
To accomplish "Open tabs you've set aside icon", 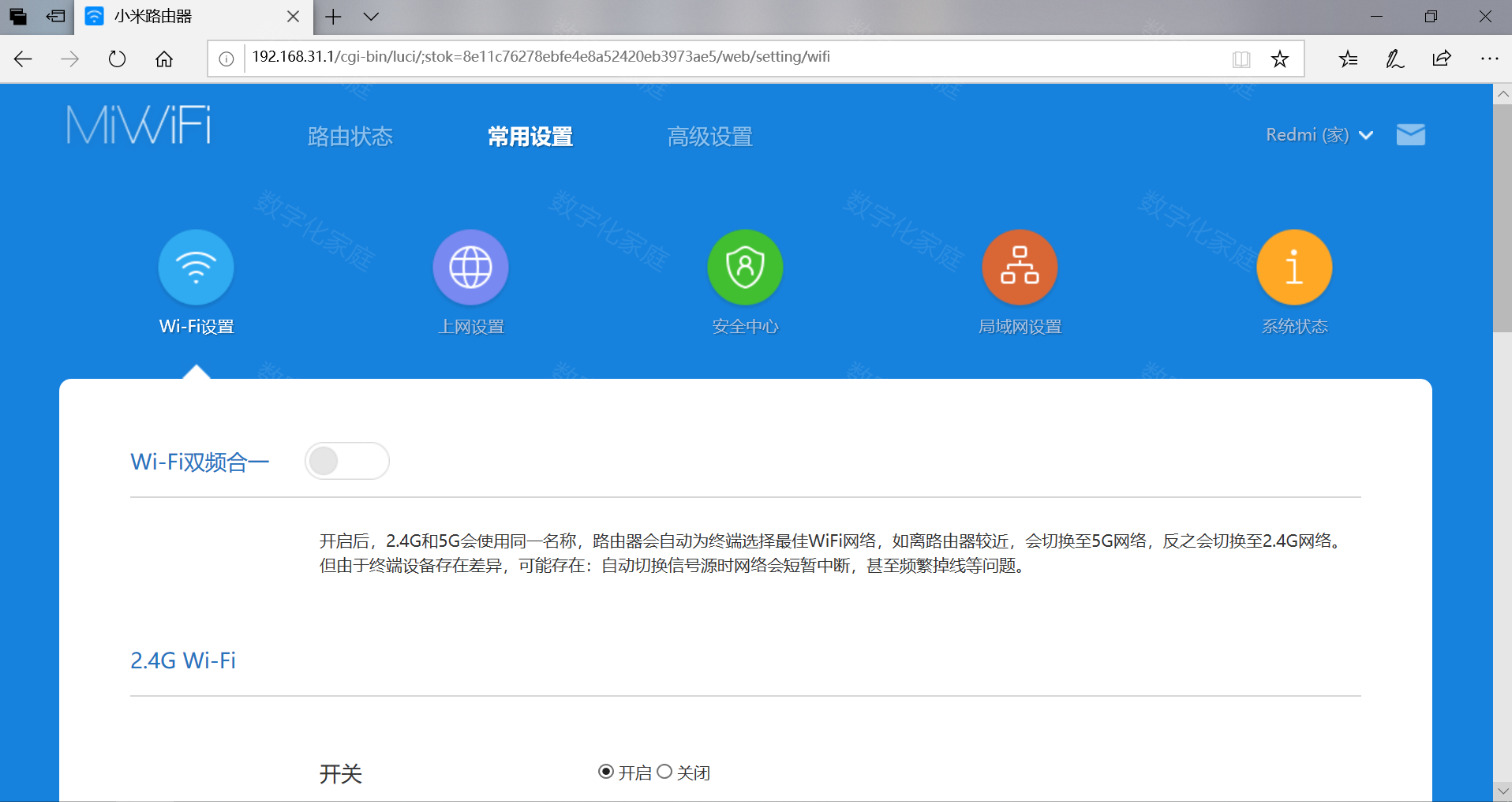I will point(17,17).
